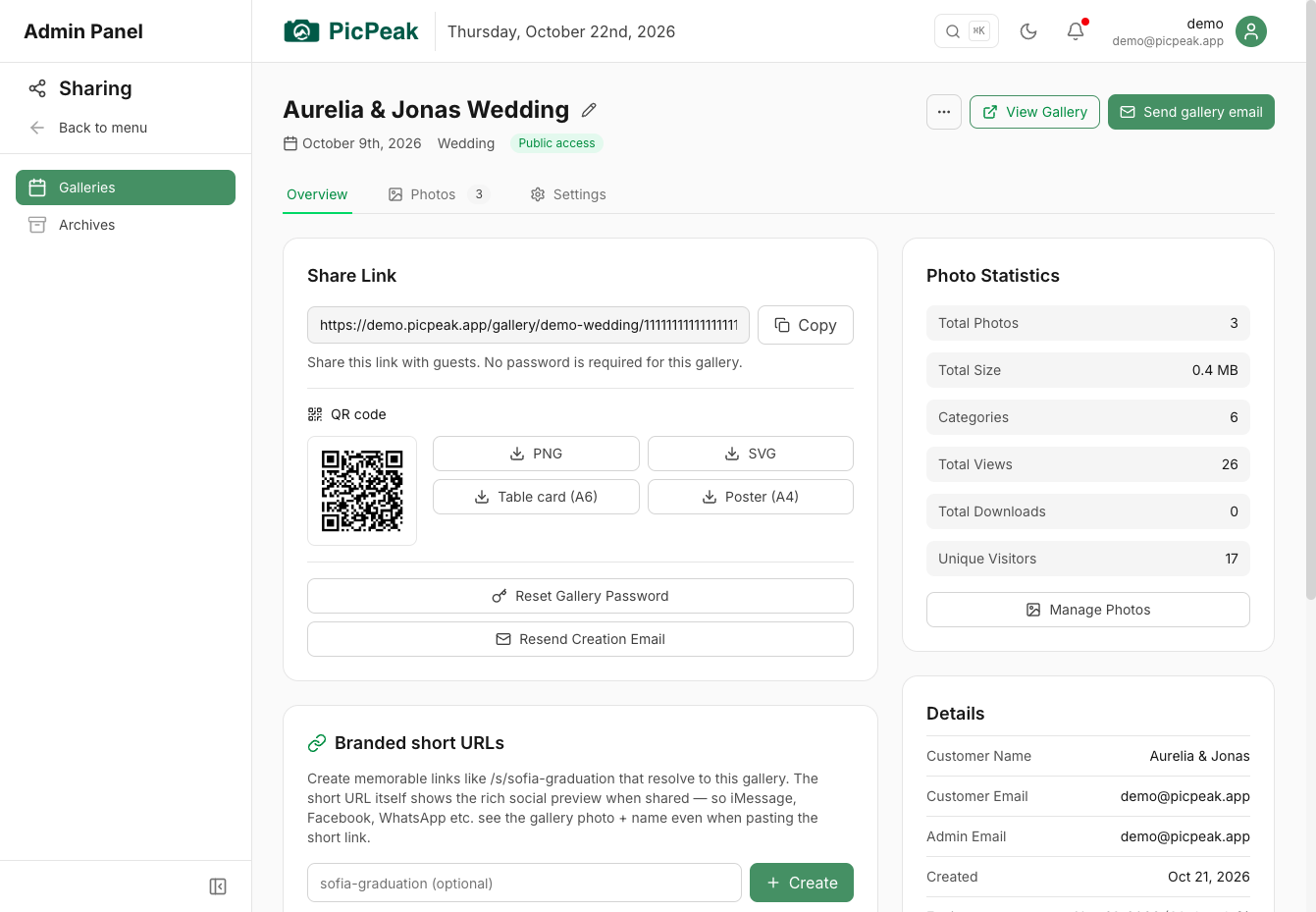Download QR code as SVG
Screen dimensions: 1316x912
[751, 454]
